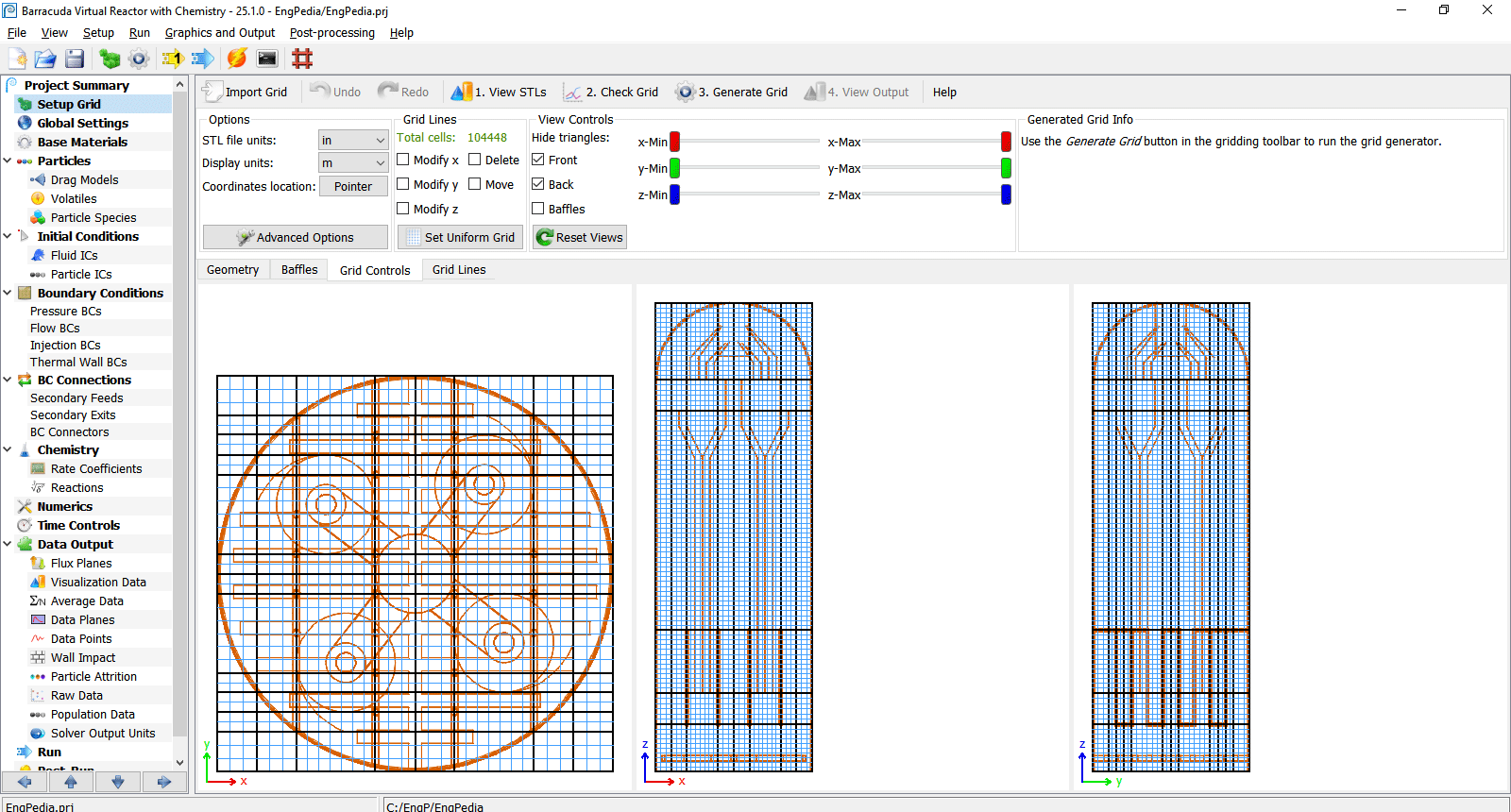
Task: Select Visualization Data in the project tree
Action: pos(98,582)
